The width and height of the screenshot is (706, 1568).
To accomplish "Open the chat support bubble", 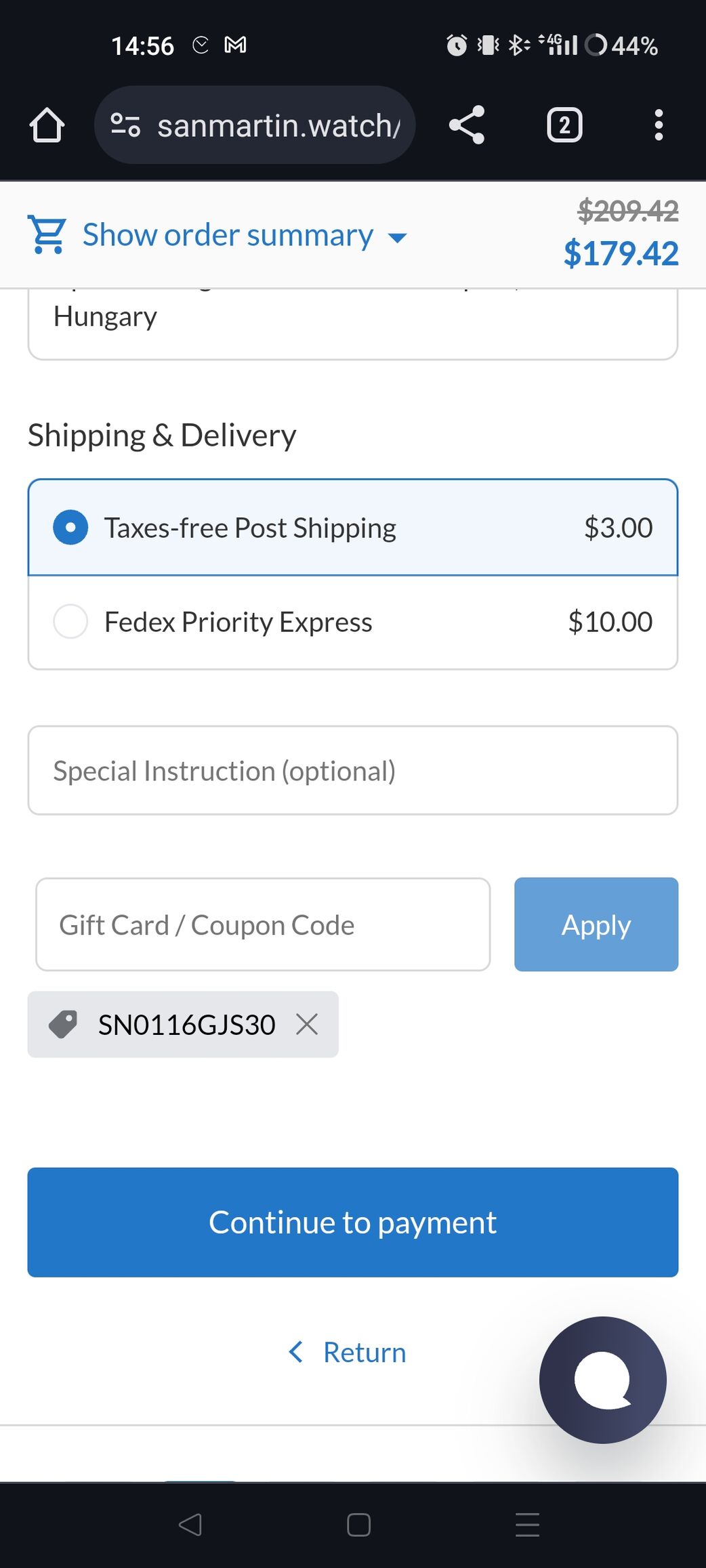I will point(602,1379).
